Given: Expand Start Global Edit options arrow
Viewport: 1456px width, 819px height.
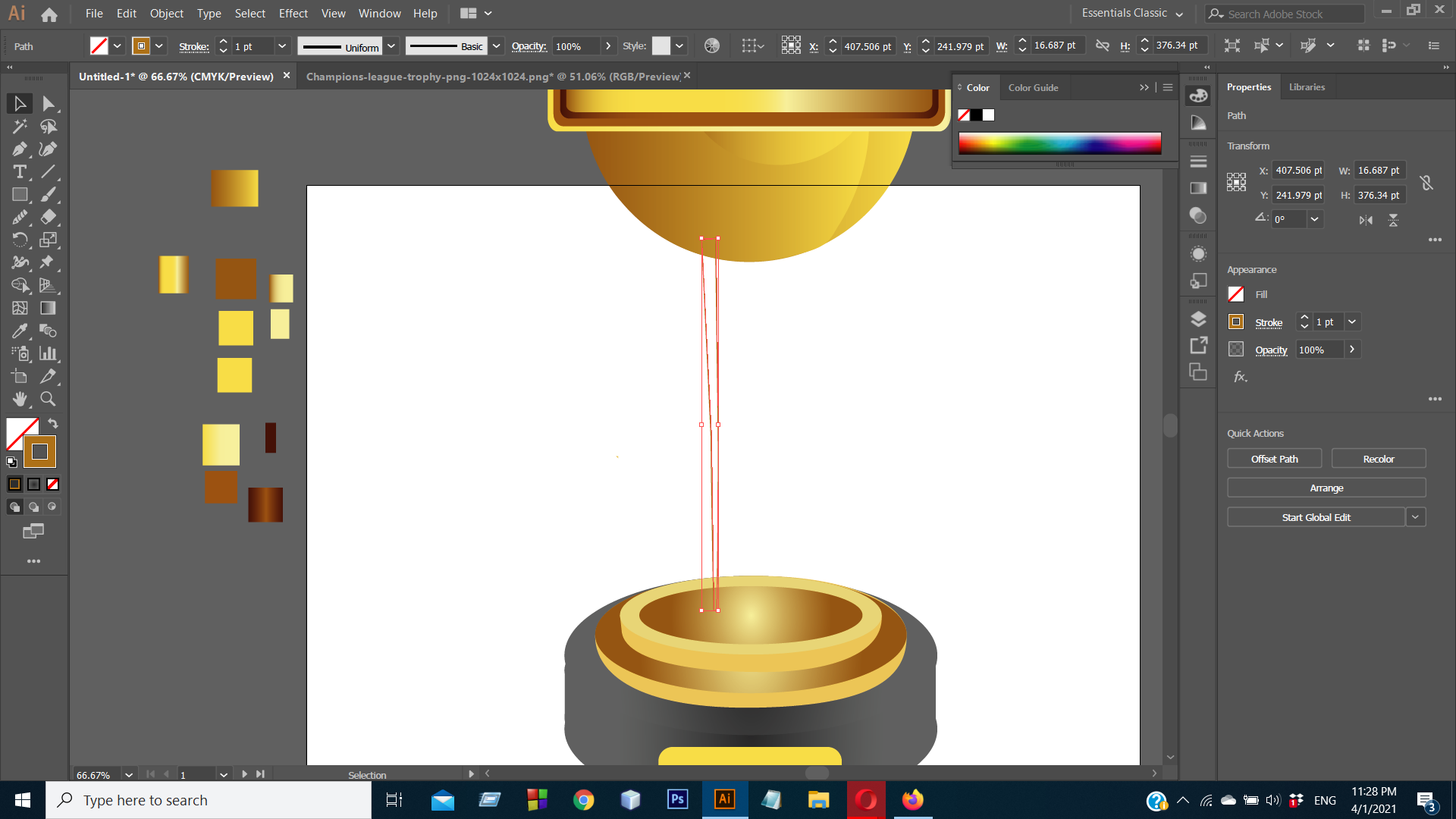Looking at the screenshot, I should click(x=1415, y=517).
